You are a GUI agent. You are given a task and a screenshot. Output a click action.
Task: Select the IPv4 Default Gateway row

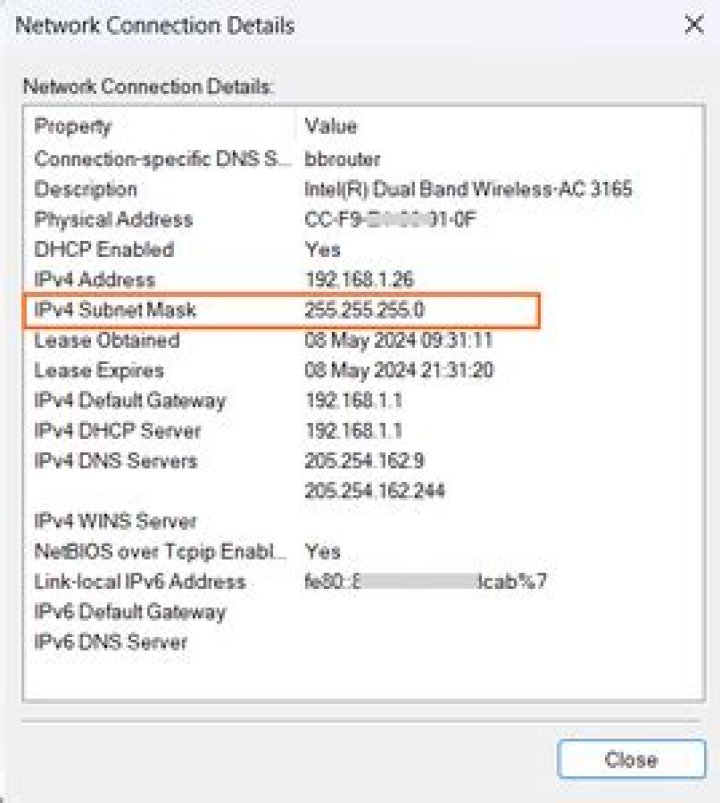[x=130, y=401]
